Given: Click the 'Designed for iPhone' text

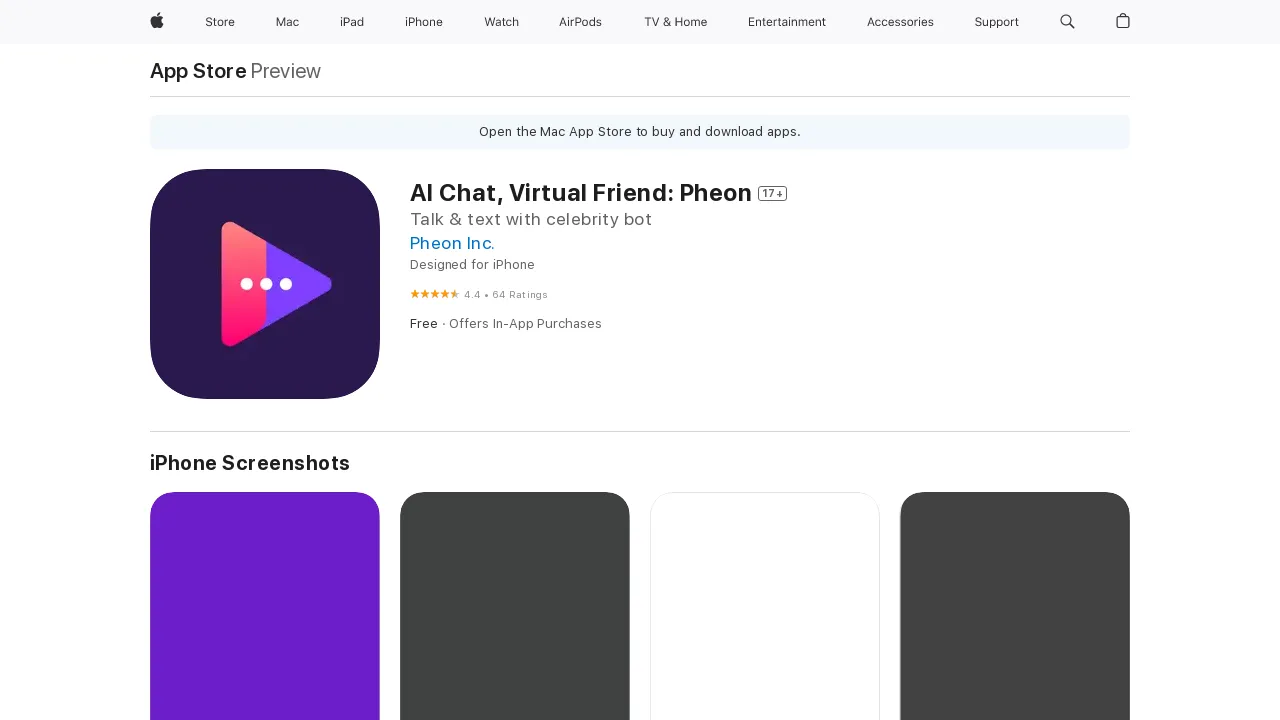Looking at the screenshot, I should [x=472, y=265].
